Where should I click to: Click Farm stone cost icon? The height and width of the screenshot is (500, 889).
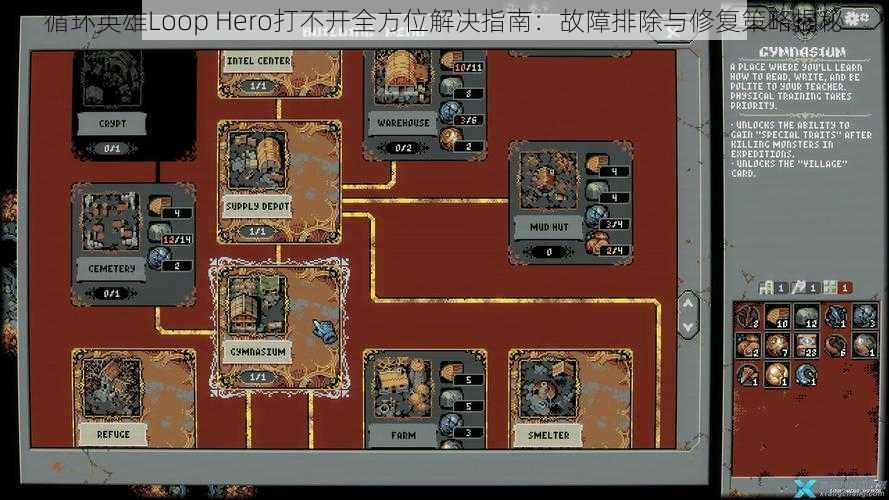point(451,399)
